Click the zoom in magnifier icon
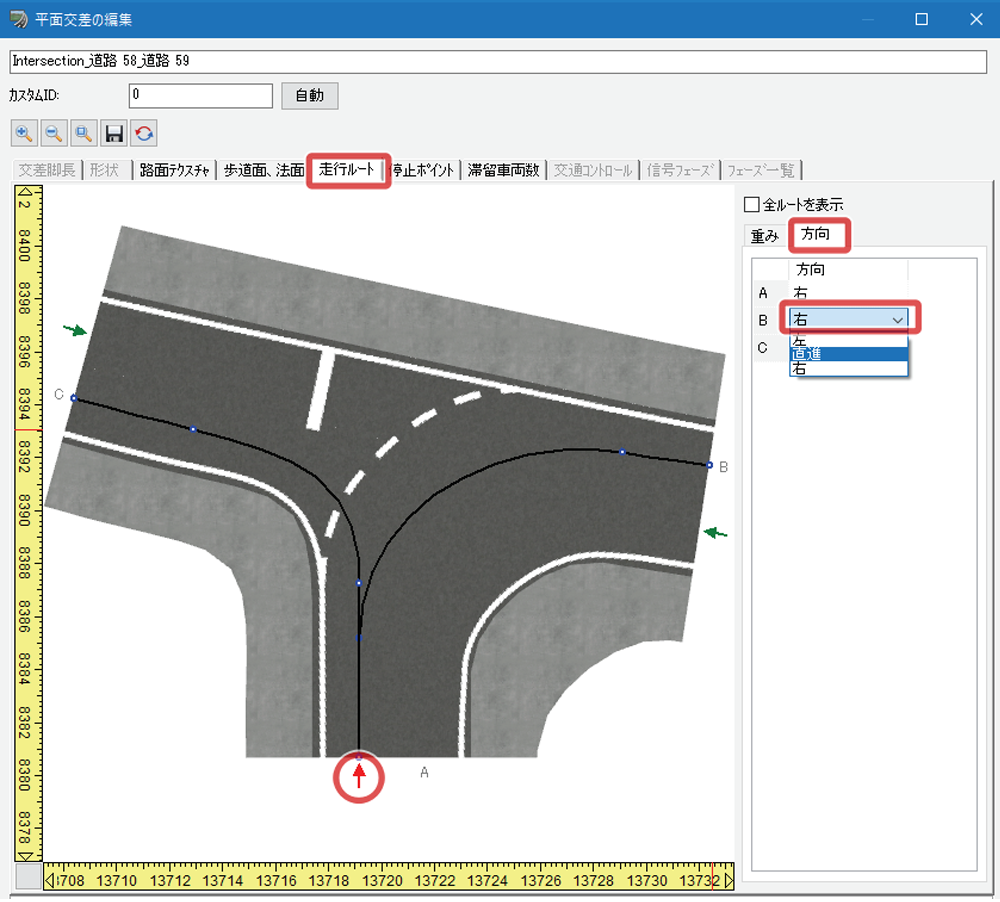Image resolution: width=1000 pixels, height=902 pixels. coord(24,133)
